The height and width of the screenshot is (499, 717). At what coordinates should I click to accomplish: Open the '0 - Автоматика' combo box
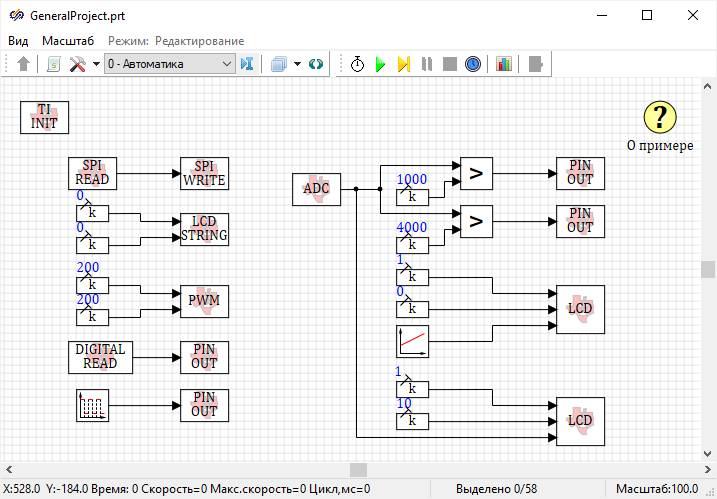point(168,64)
